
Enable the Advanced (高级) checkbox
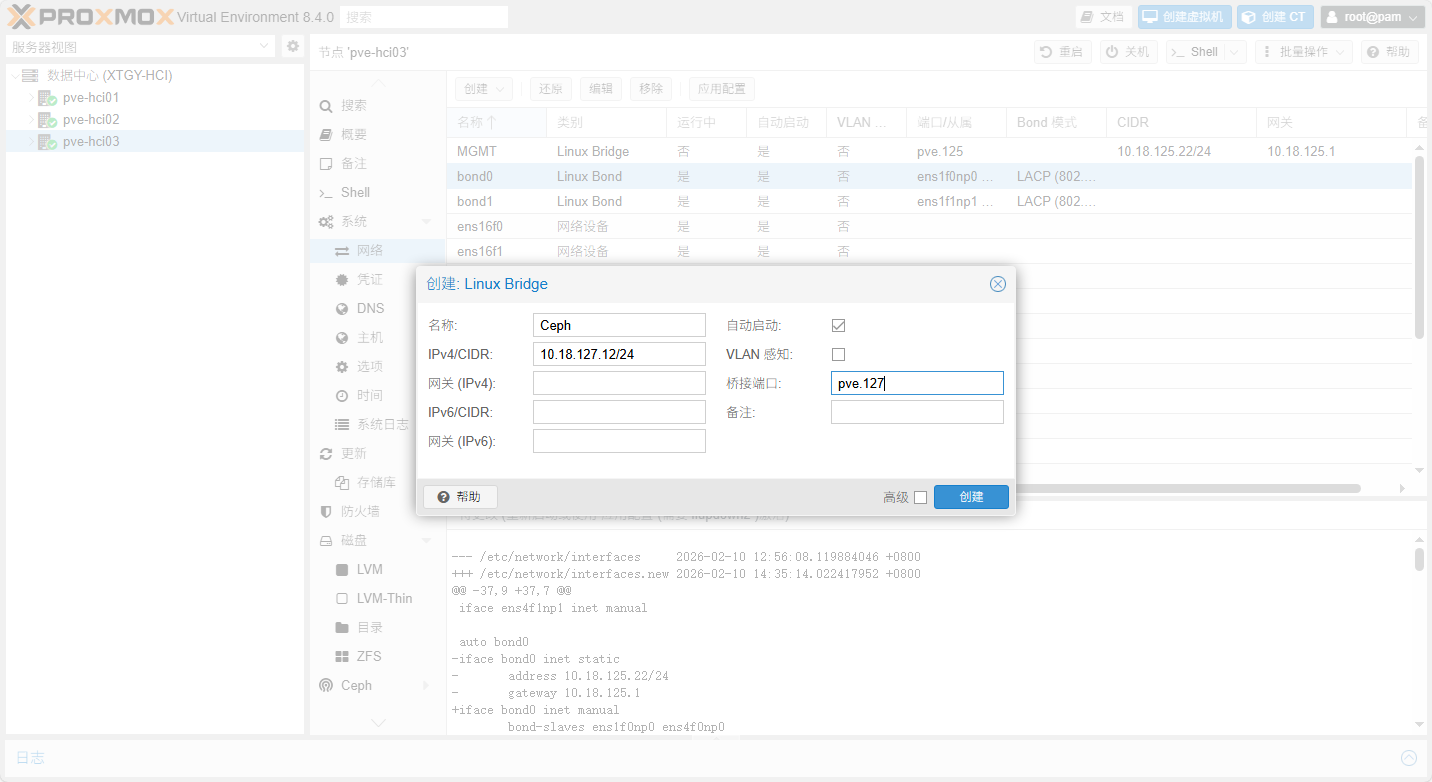[920, 497]
